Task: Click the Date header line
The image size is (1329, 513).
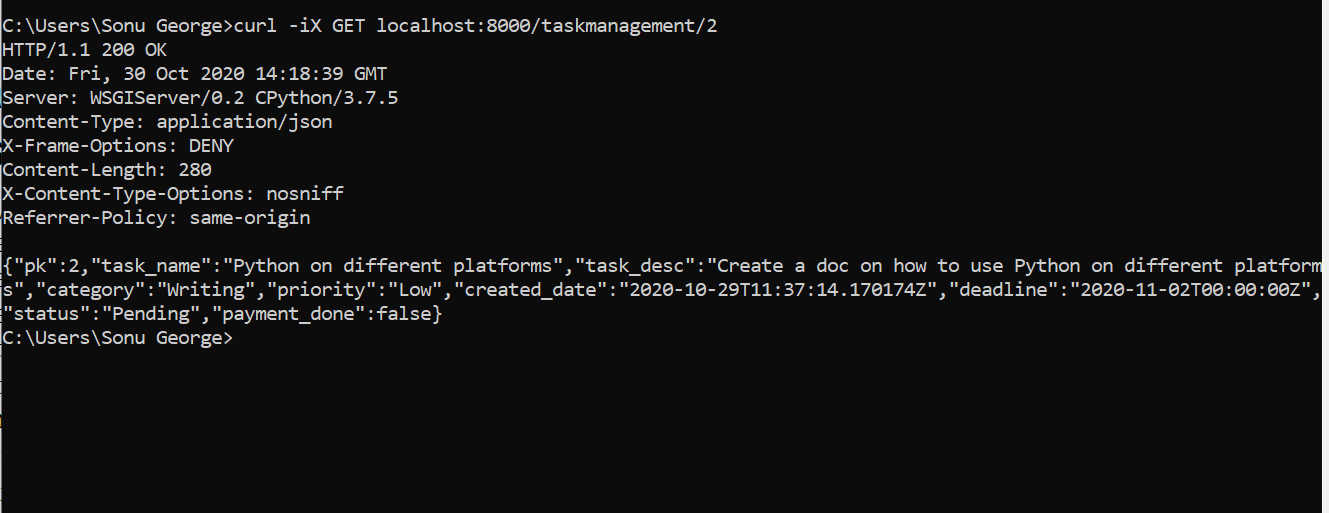Action: tap(194, 73)
